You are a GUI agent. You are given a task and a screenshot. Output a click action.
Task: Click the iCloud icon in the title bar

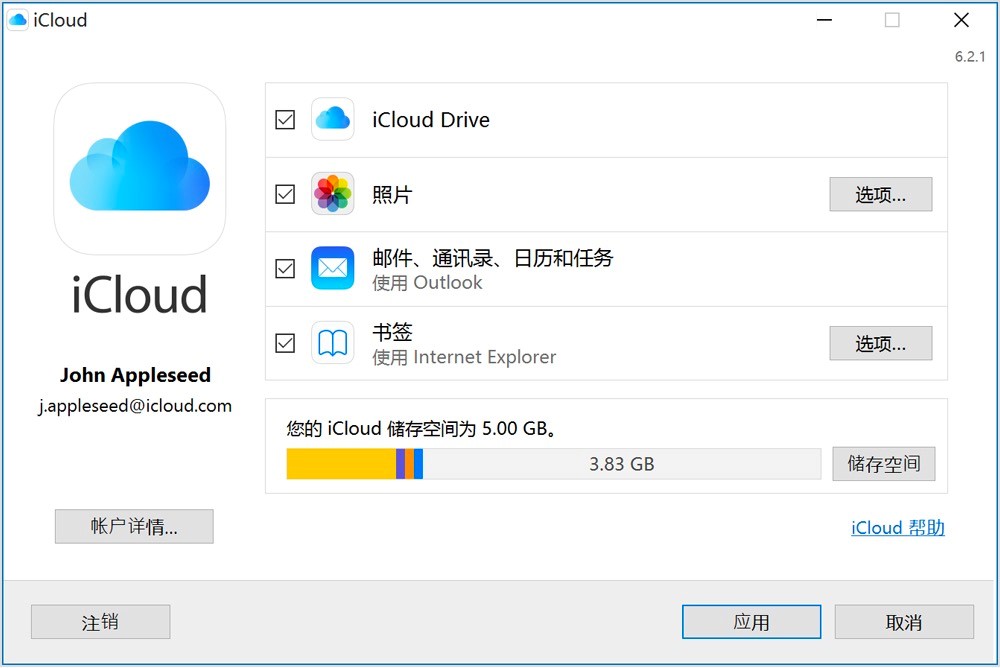click(17, 19)
